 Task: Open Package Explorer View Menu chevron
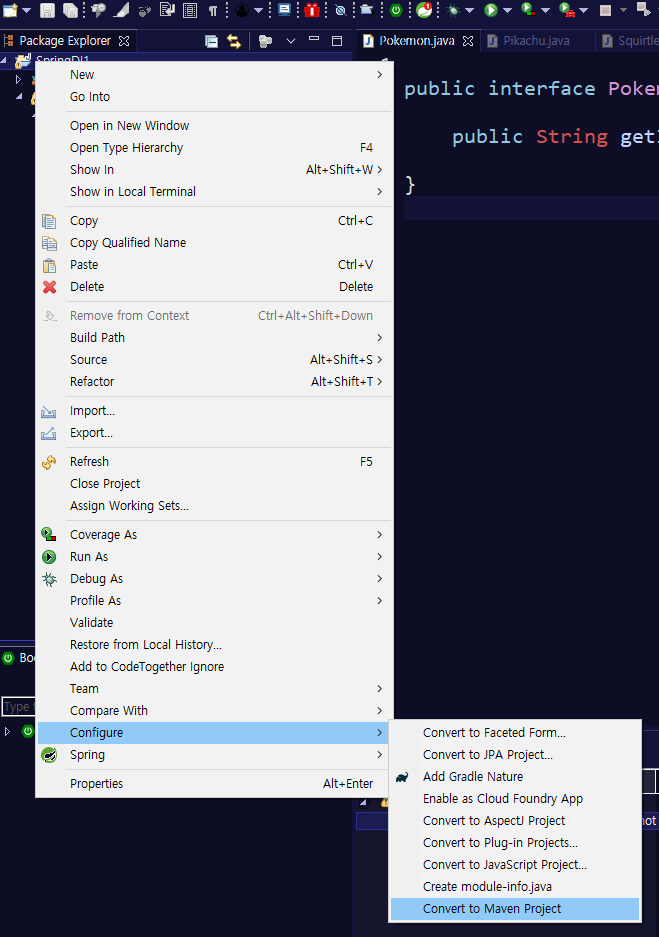[291, 41]
